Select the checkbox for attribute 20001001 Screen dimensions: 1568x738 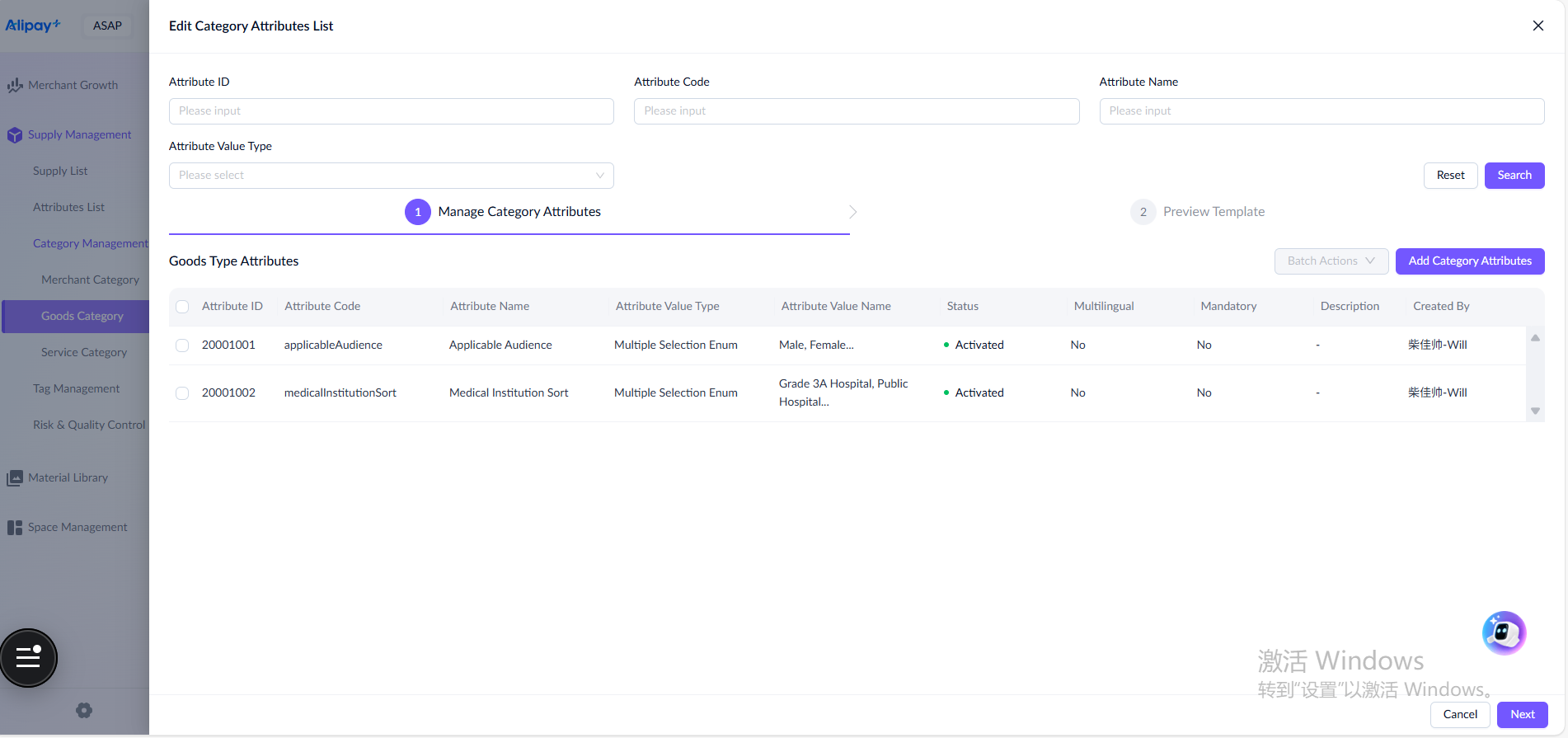coord(182,345)
